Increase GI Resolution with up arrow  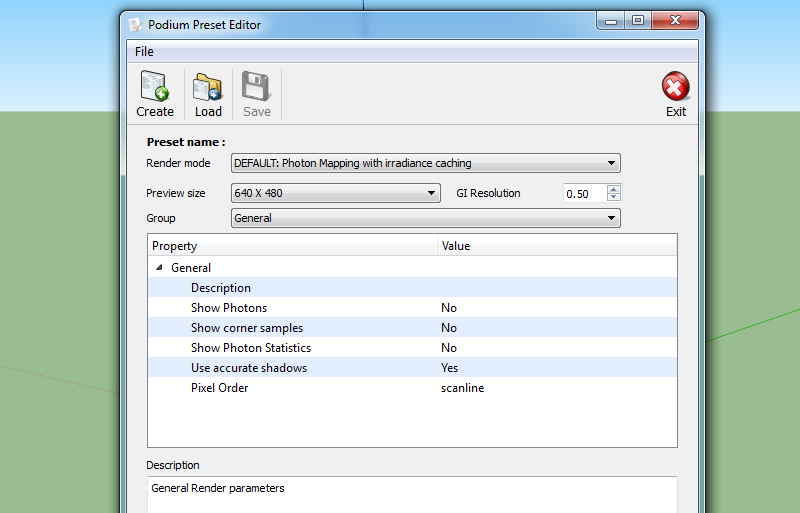(614, 189)
